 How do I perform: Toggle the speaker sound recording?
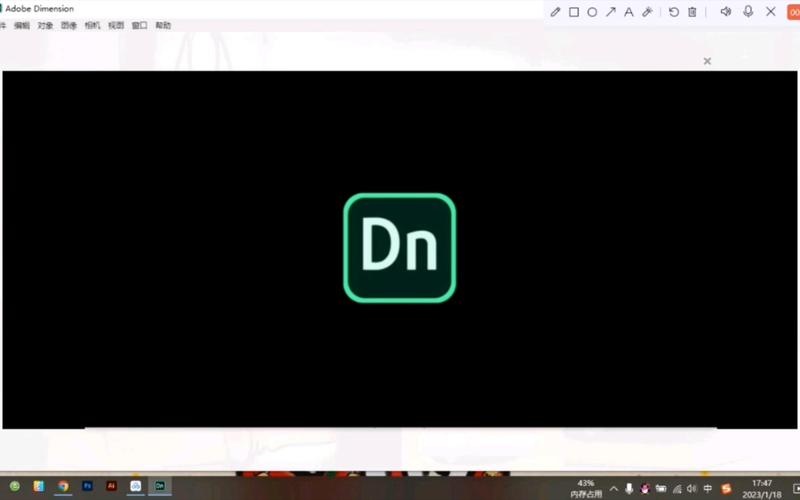[x=726, y=11]
